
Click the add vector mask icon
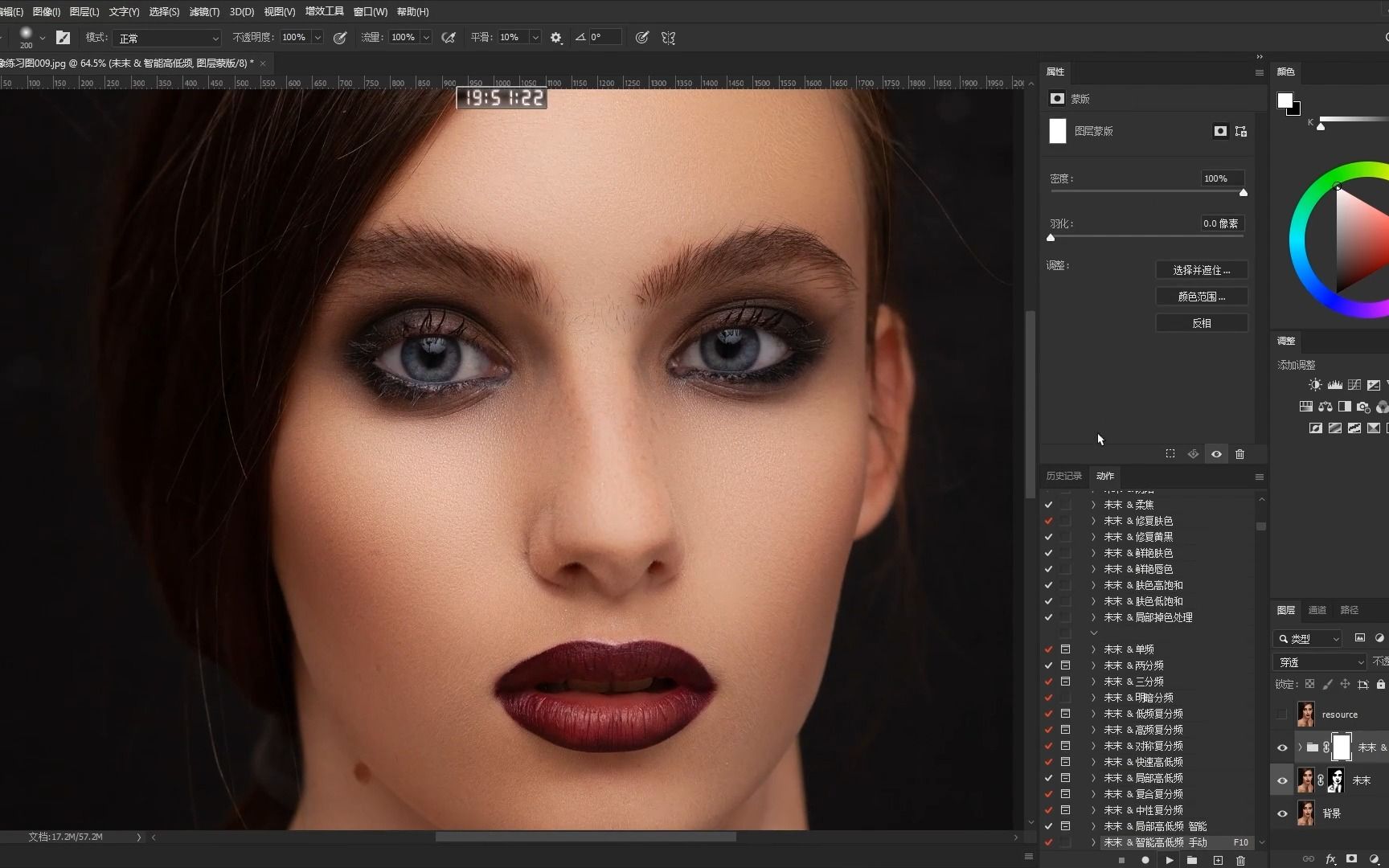point(1241,131)
